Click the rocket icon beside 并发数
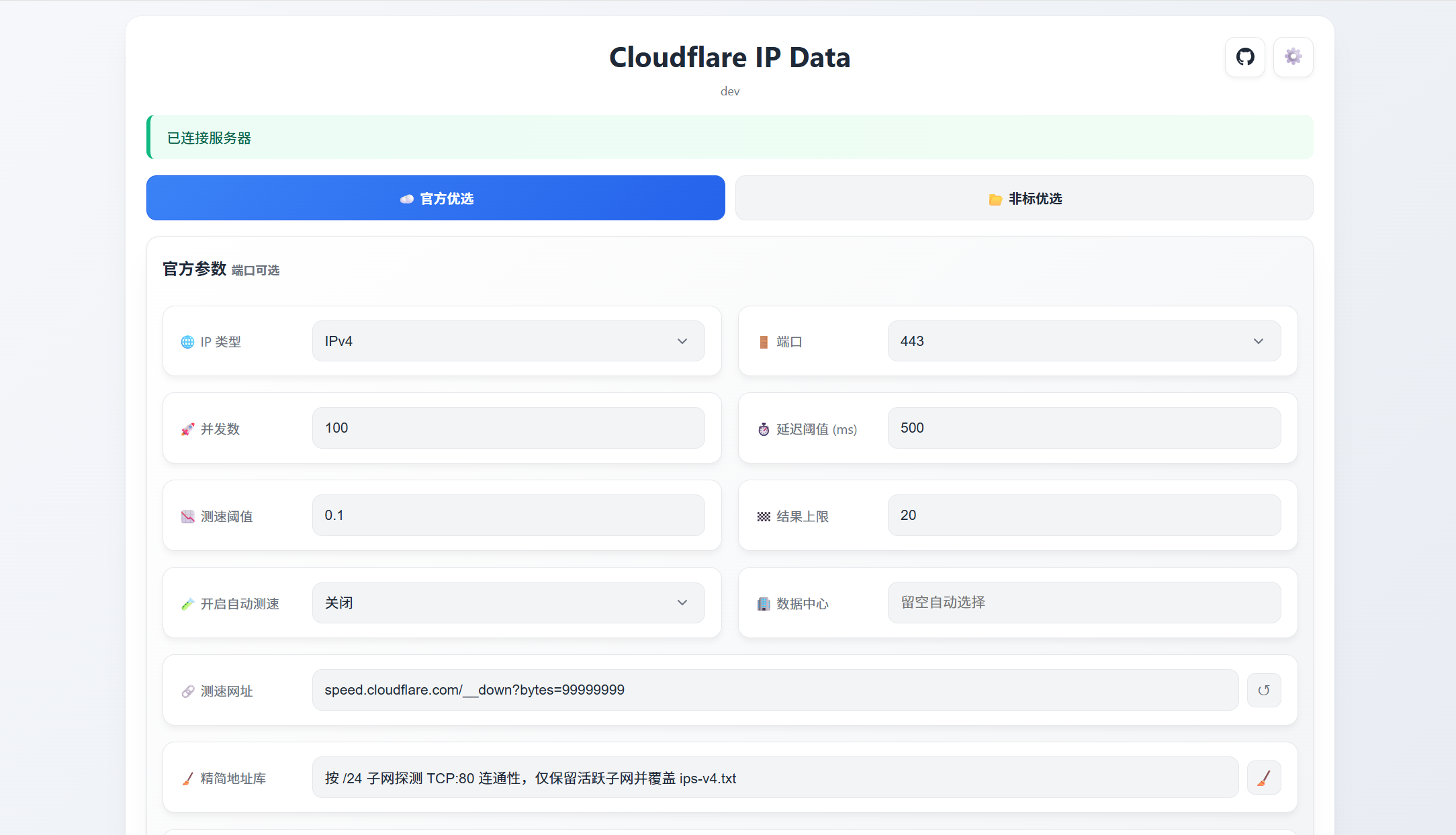The width and height of the screenshot is (1456, 835). [187, 429]
